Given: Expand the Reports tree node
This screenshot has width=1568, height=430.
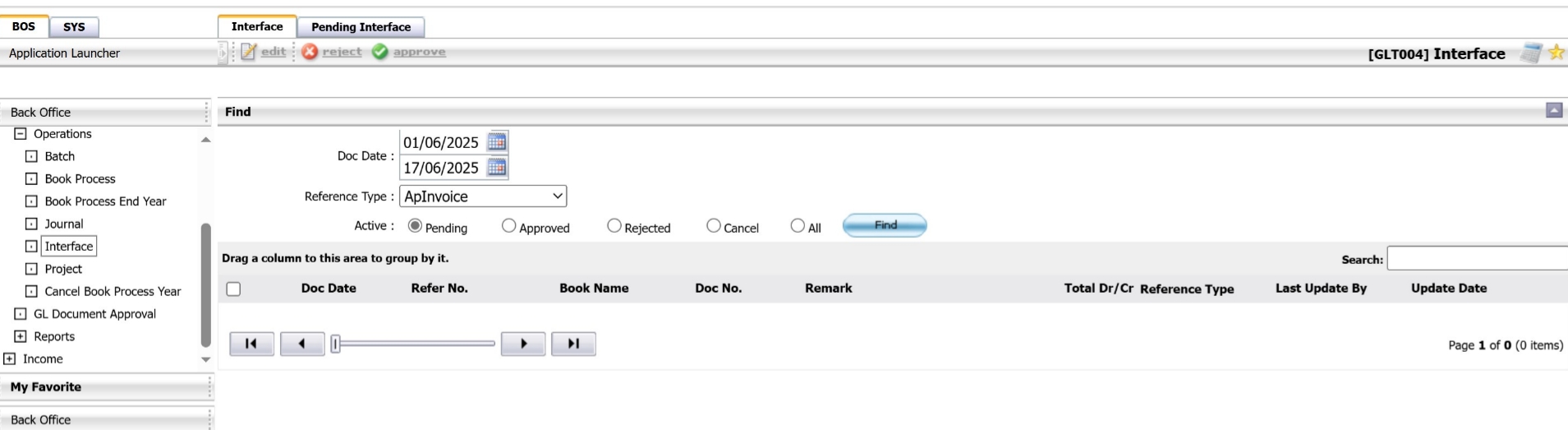Looking at the screenshot, I should (x=21, y=336).
